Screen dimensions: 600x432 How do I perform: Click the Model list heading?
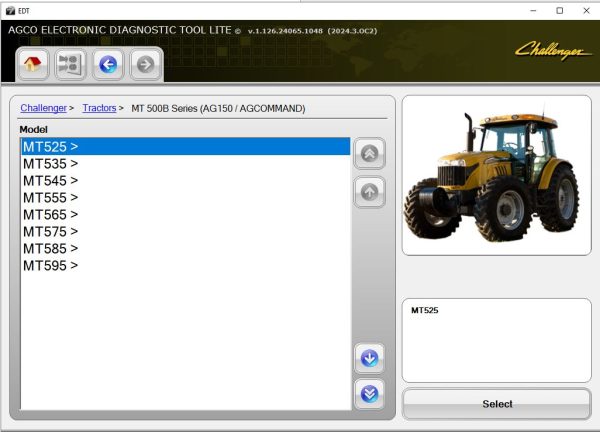point(34,130)
